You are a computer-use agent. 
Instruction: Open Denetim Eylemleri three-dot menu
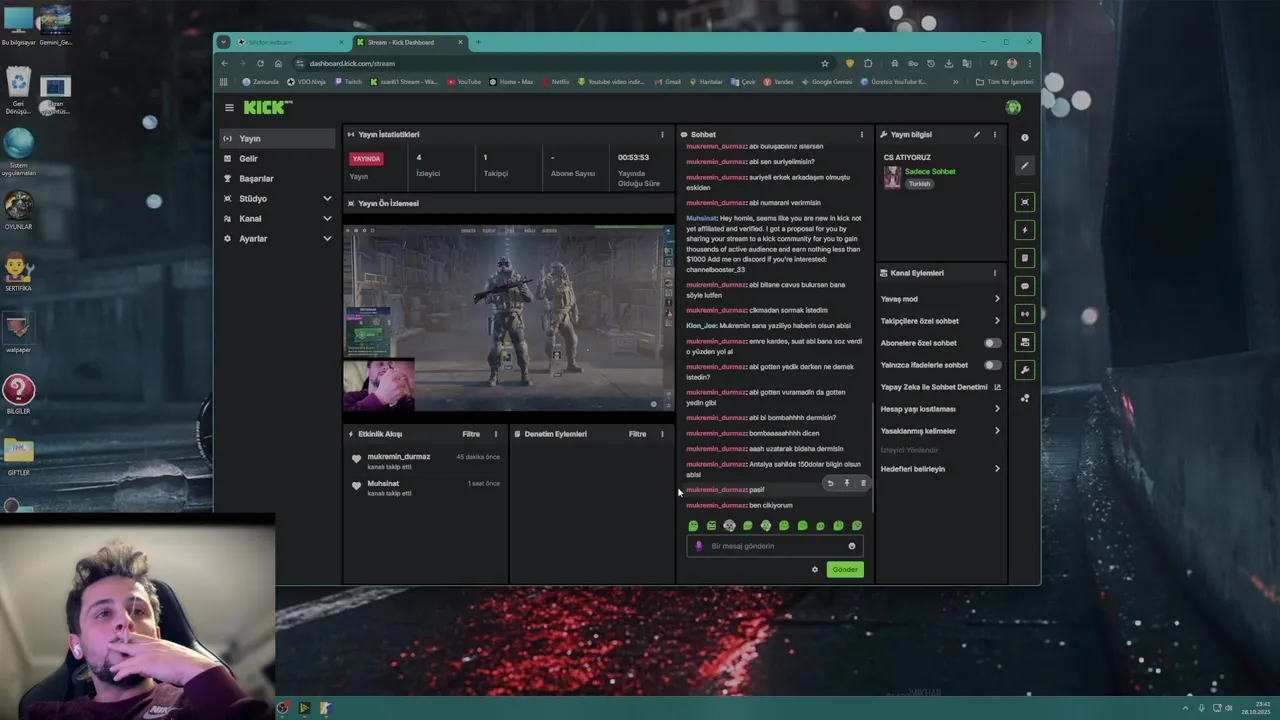pos(661,434)
